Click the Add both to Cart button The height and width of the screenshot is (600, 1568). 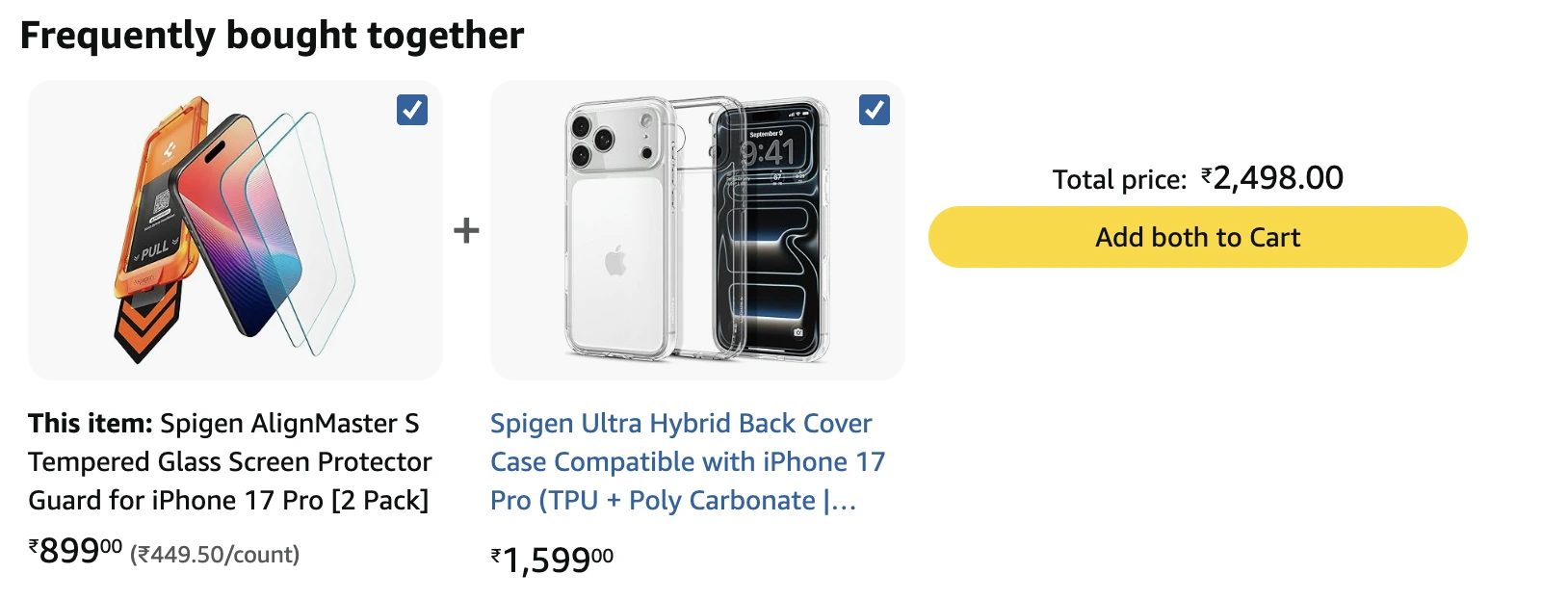pyautogui.click(x=1196, y=237)
